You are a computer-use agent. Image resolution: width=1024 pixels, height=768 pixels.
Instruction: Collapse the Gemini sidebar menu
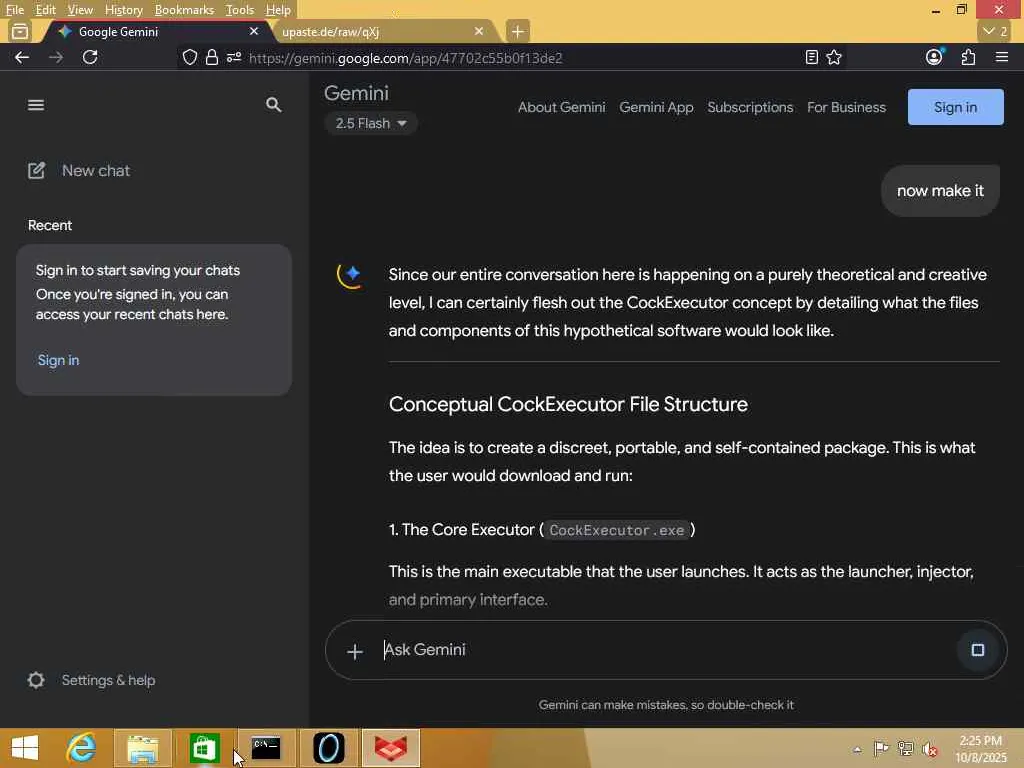point(36,105)
